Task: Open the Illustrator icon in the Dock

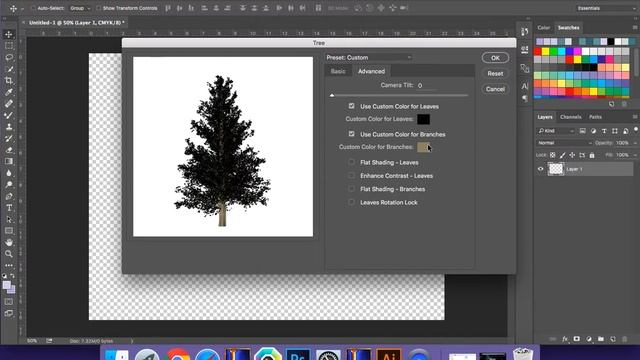Action: [x=389, y=354]
